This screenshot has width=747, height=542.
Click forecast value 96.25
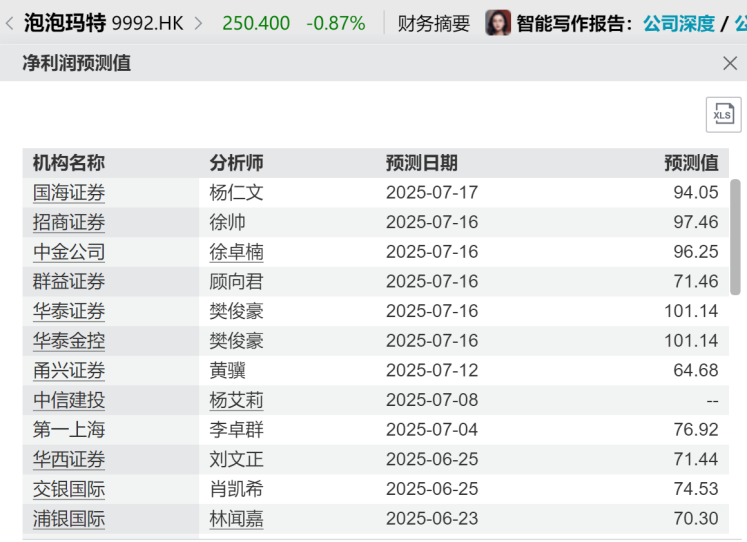point(696,251)
